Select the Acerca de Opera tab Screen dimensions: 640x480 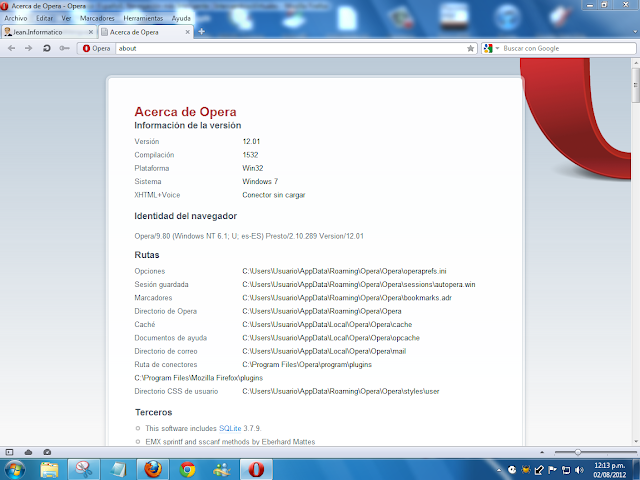pyautogui.click(x=141, y=32)
